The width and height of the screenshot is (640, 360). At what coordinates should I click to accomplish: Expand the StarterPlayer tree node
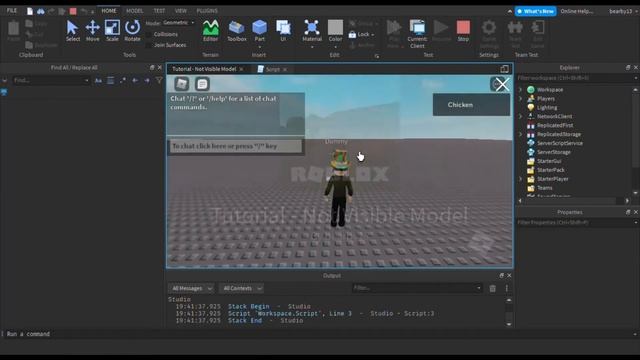click(x=520, y=179)
